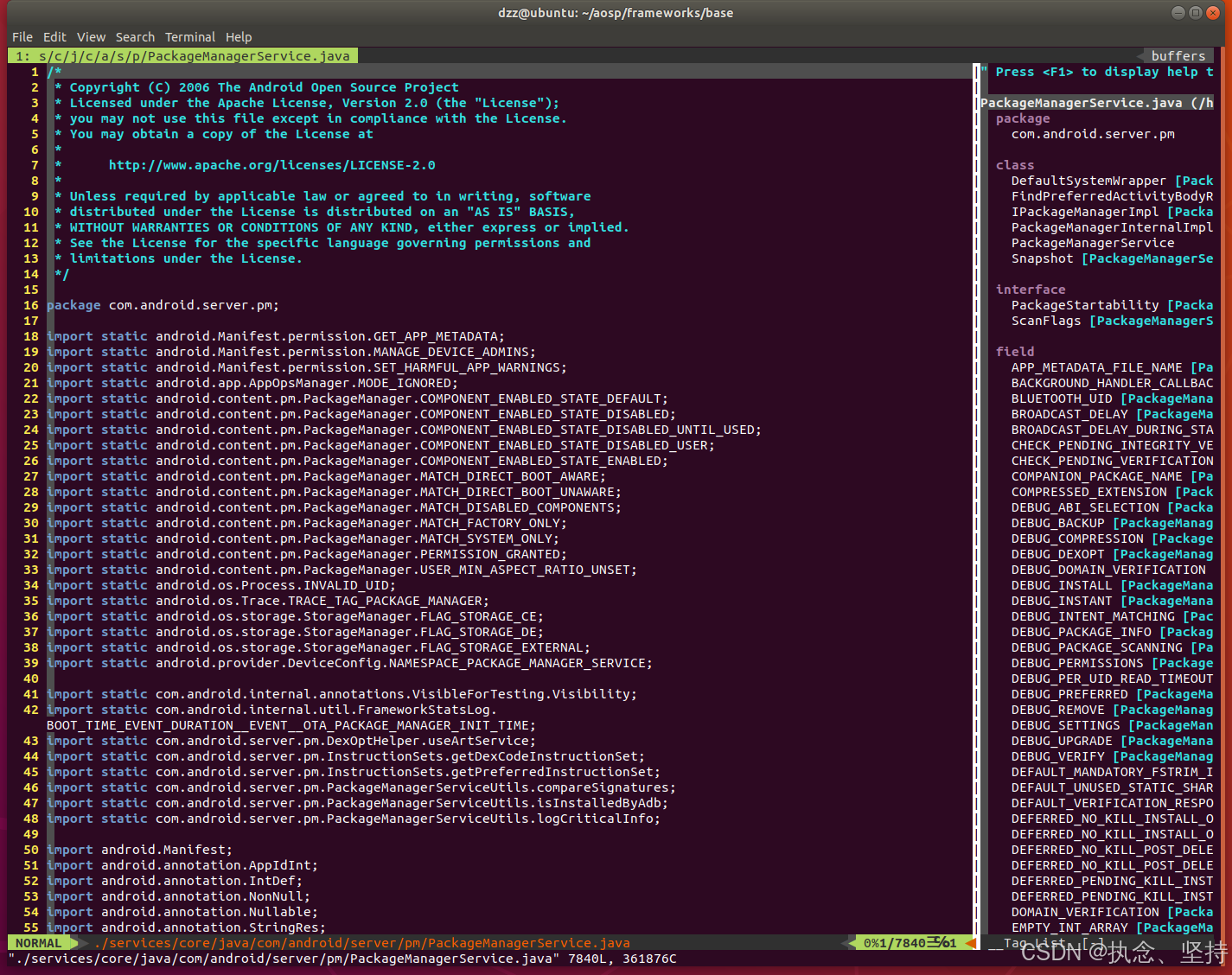1232x975 pixels.
Task: Jump to DEFAULT_MANDATORY_FSTRIM_I field tag
Action: click(x=1112, y=772)
